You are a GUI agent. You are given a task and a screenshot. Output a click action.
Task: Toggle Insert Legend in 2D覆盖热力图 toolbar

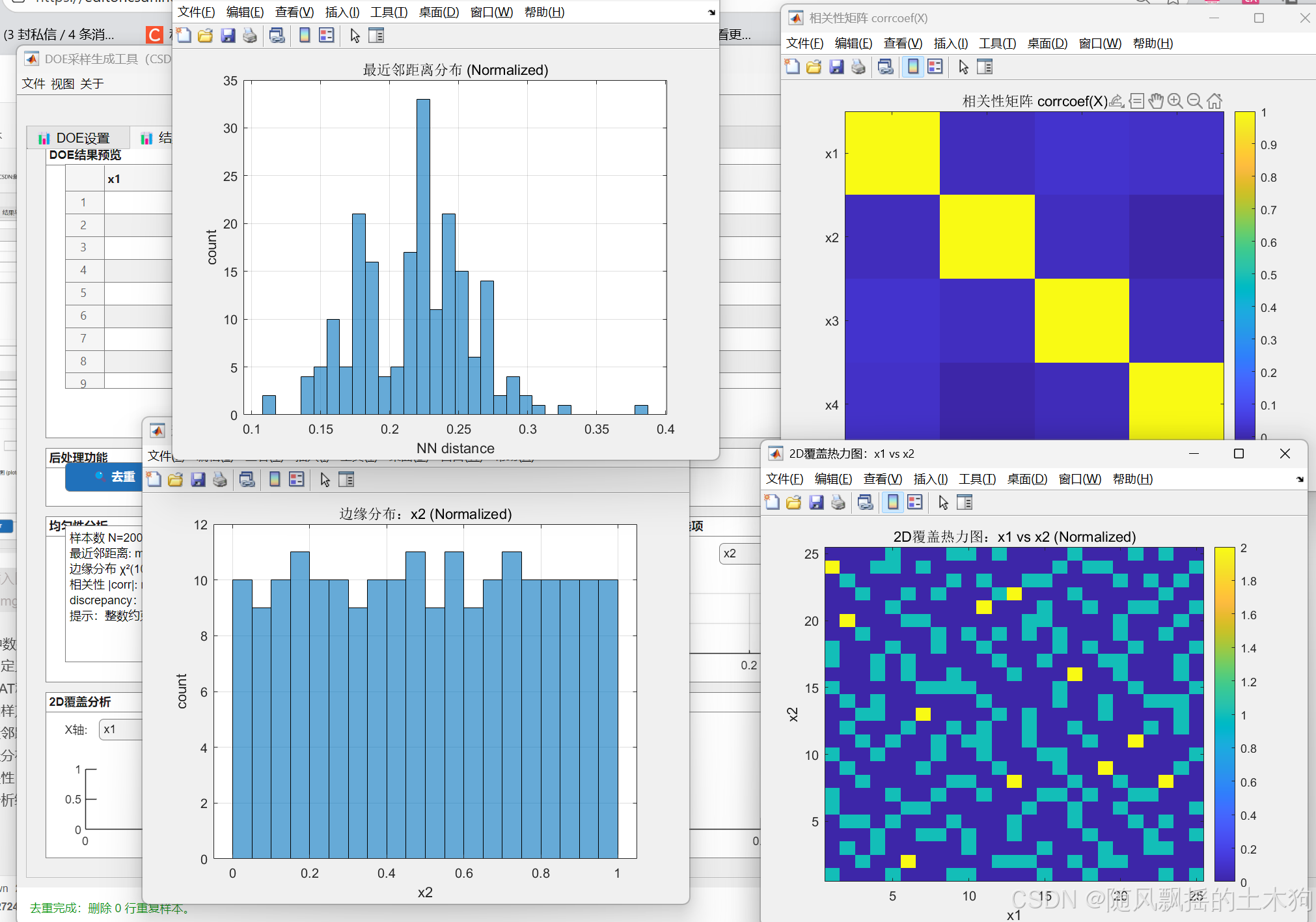click(915, 503)
